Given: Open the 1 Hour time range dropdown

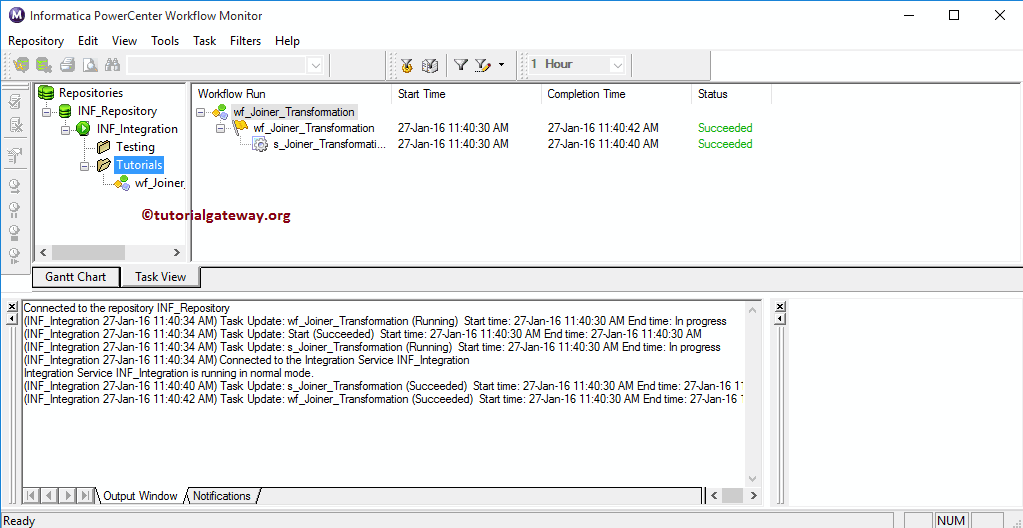Looking at the screenshot, I should (x=617, y=65).
